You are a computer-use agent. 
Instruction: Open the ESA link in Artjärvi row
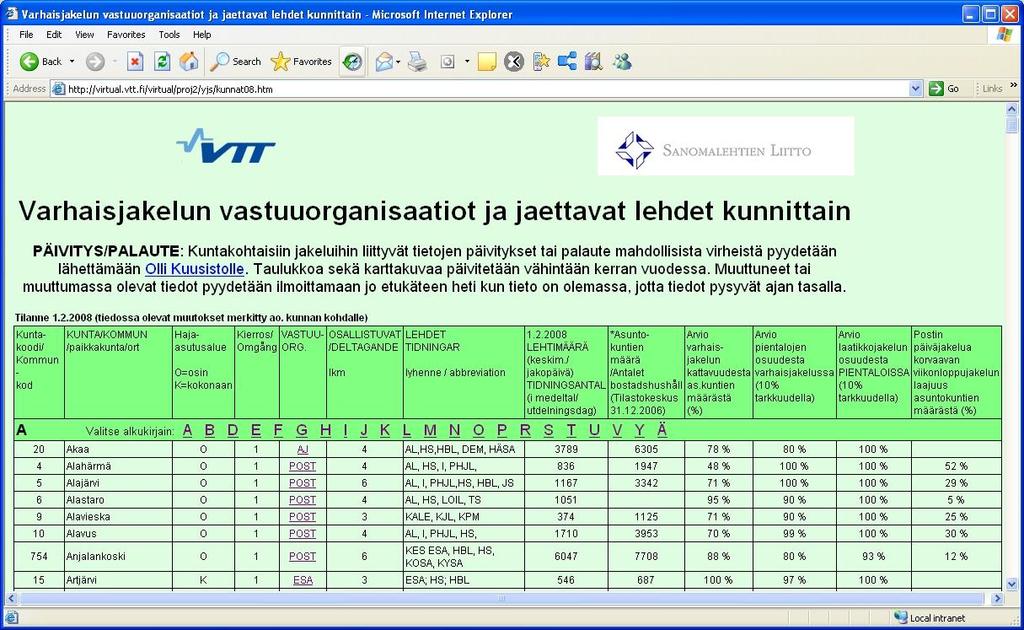302,580
